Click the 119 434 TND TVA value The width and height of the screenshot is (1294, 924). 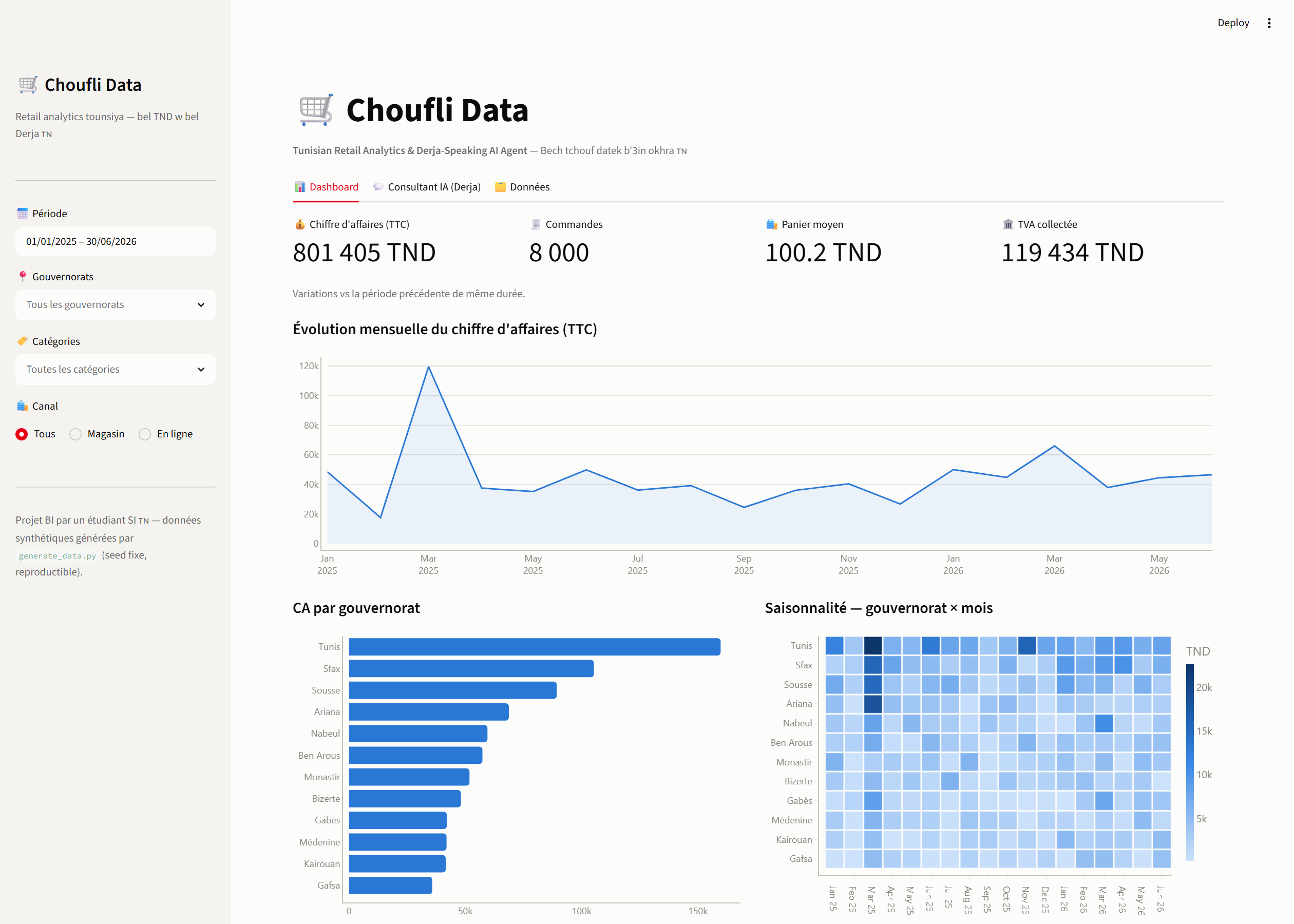[1073, 253]
